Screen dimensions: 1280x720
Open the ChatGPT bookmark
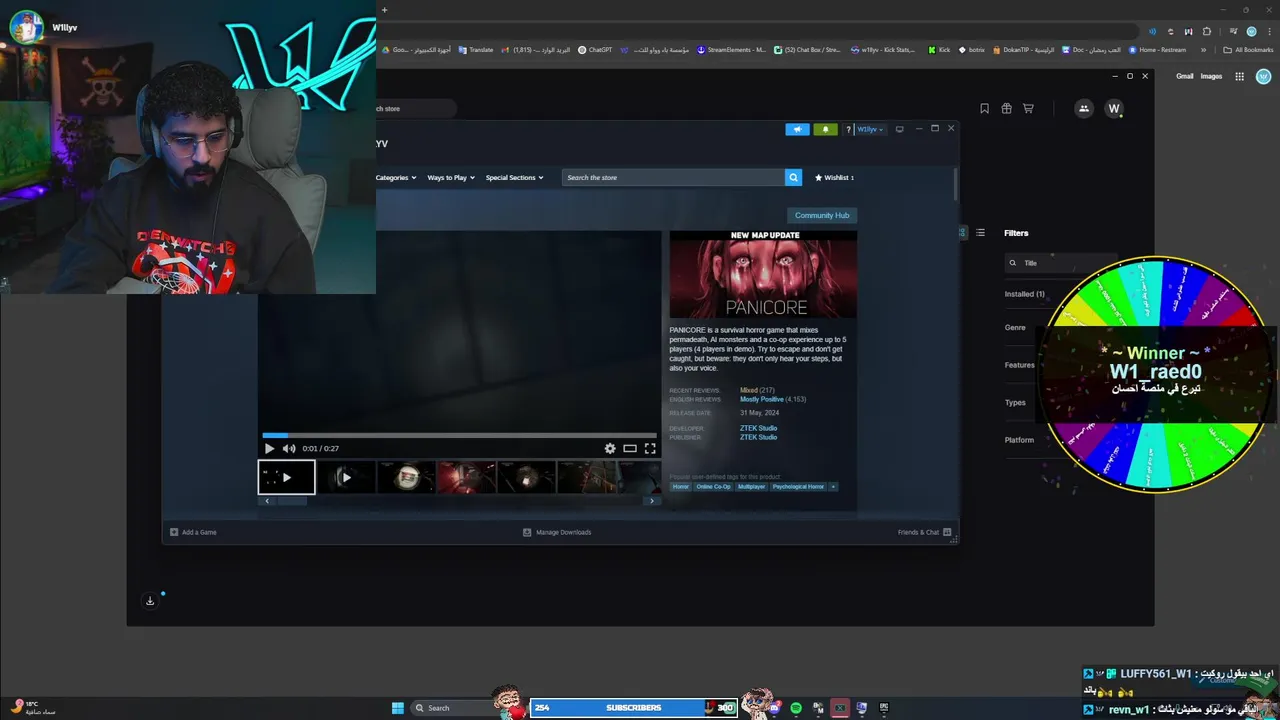pos(595,49)
